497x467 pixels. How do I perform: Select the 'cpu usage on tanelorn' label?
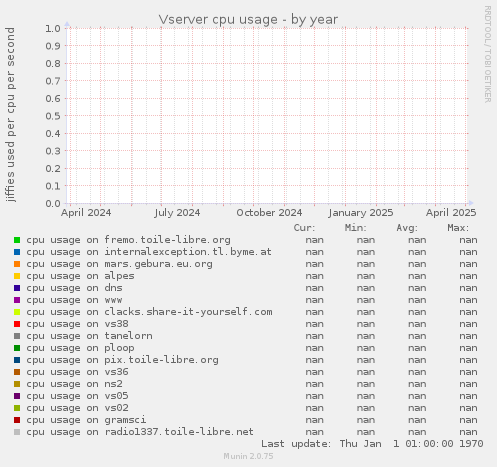click(89, 336)
